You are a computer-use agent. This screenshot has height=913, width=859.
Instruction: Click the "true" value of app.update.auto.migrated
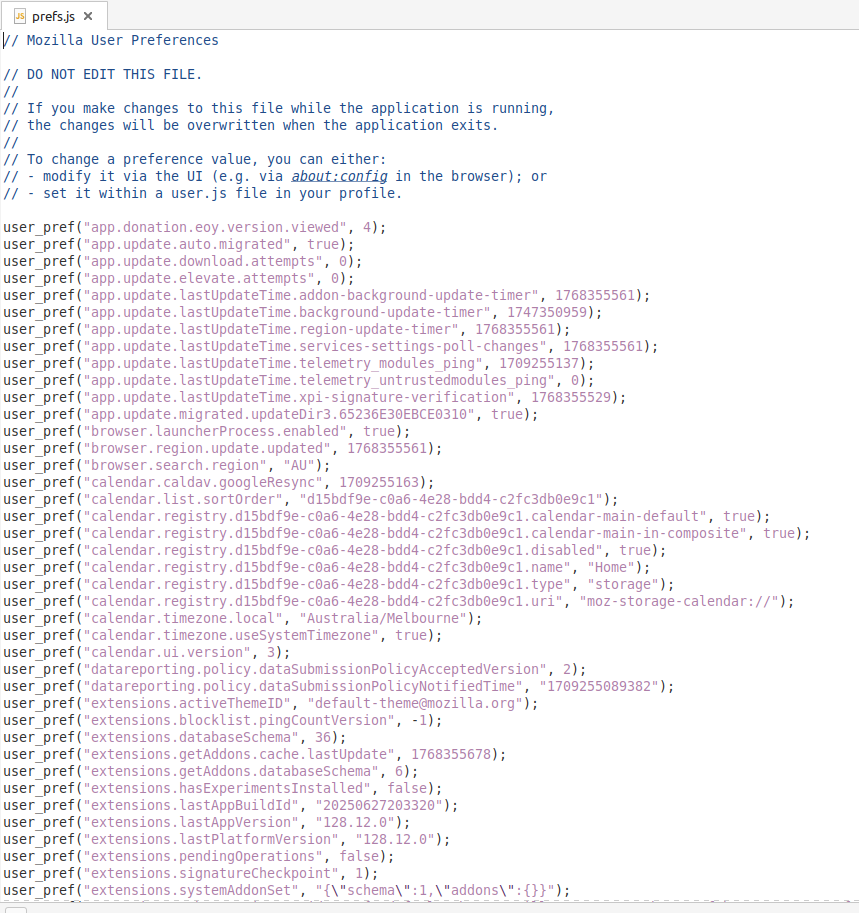pos(323,244)
